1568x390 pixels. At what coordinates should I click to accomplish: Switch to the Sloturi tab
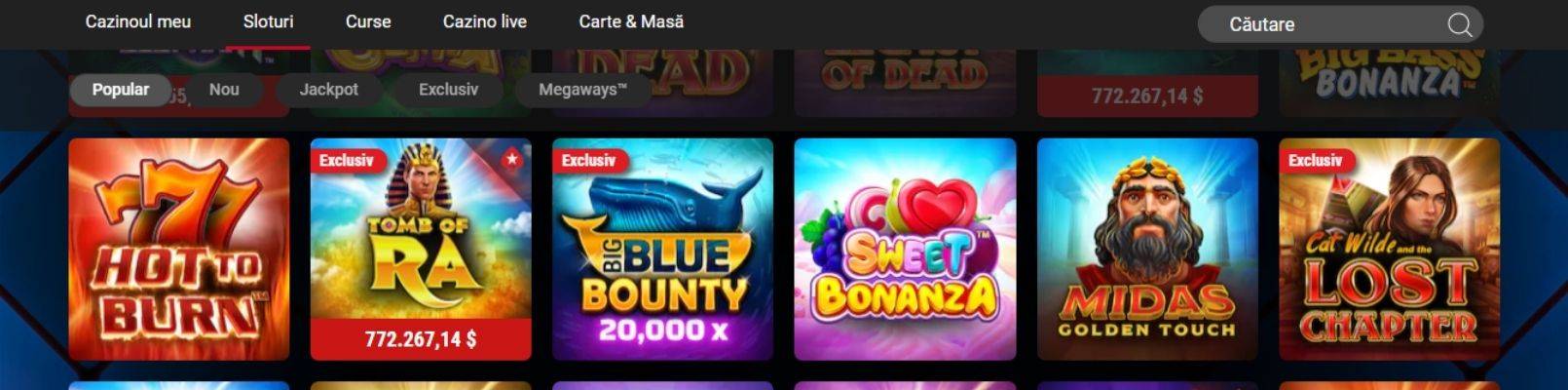coord(268,21)
